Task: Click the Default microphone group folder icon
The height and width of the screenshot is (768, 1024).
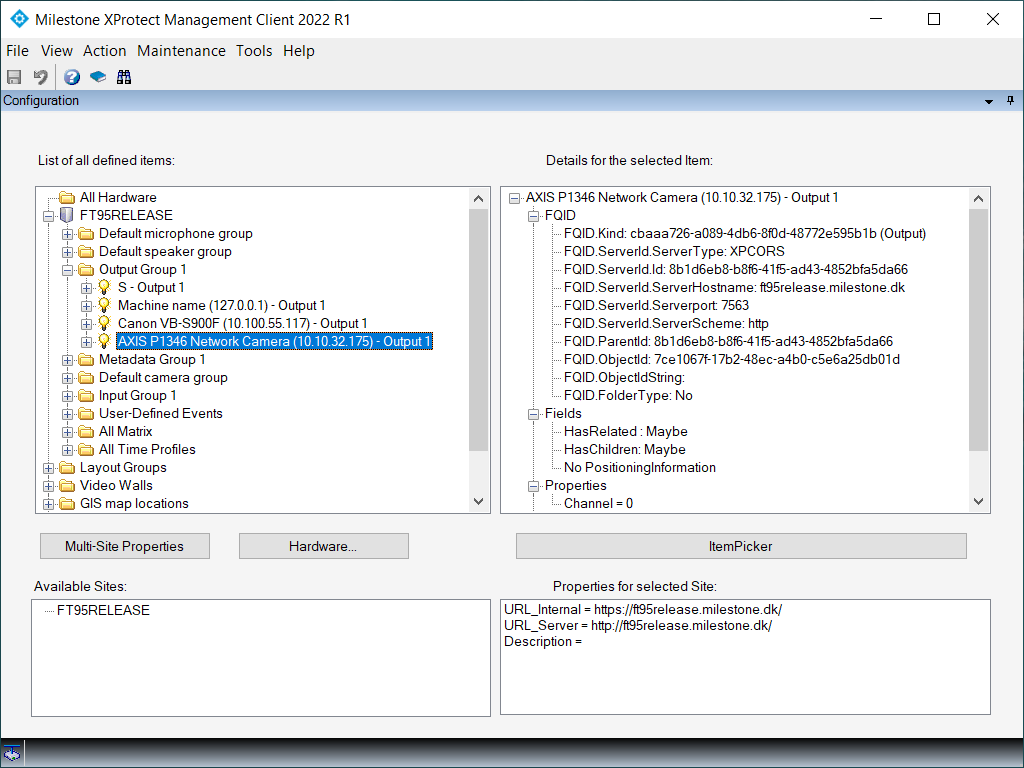Action: [x=86, y=233]
